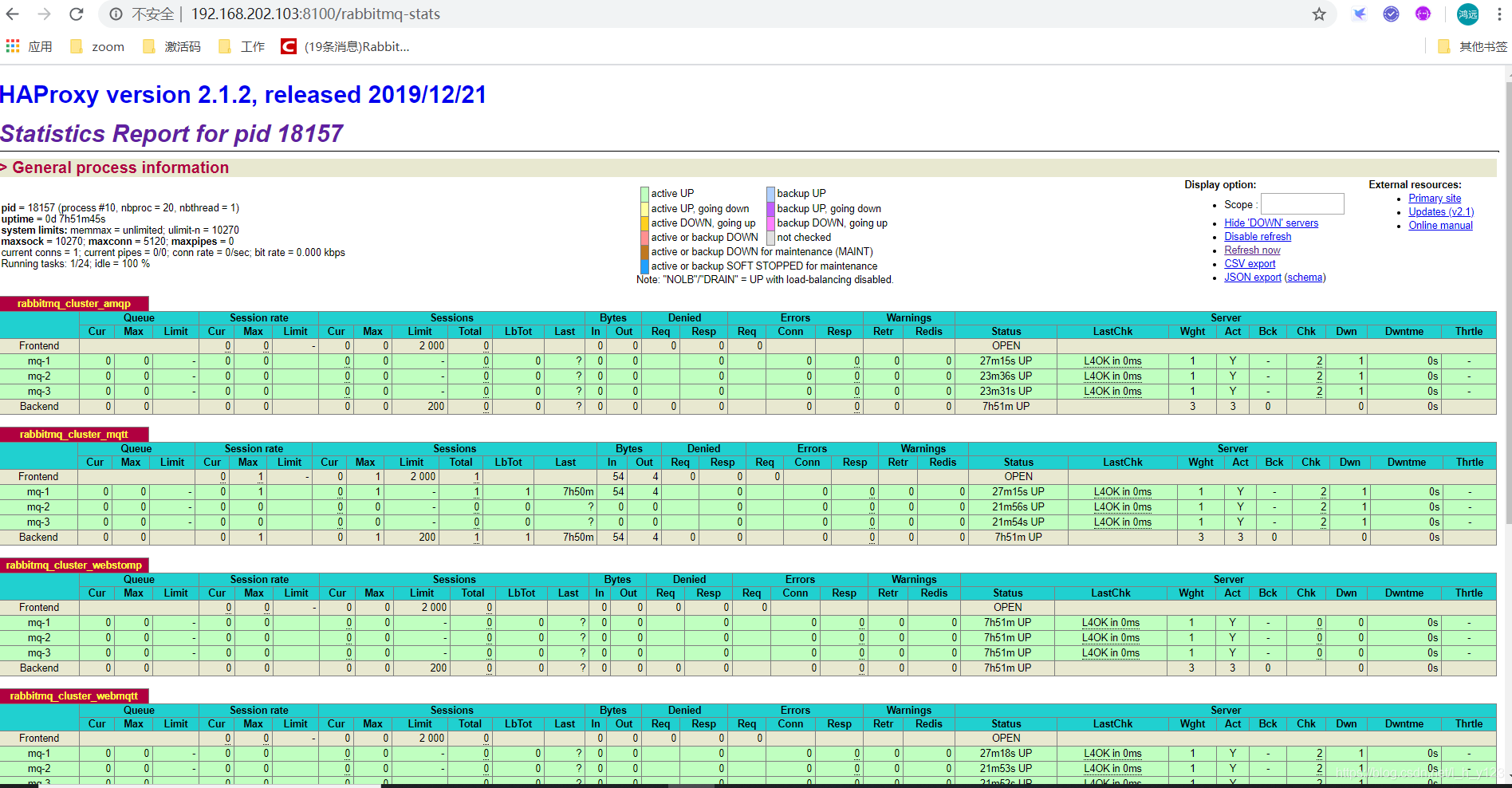
Task: Click the active UP, going down legend swatch
Action: point(644,209)
